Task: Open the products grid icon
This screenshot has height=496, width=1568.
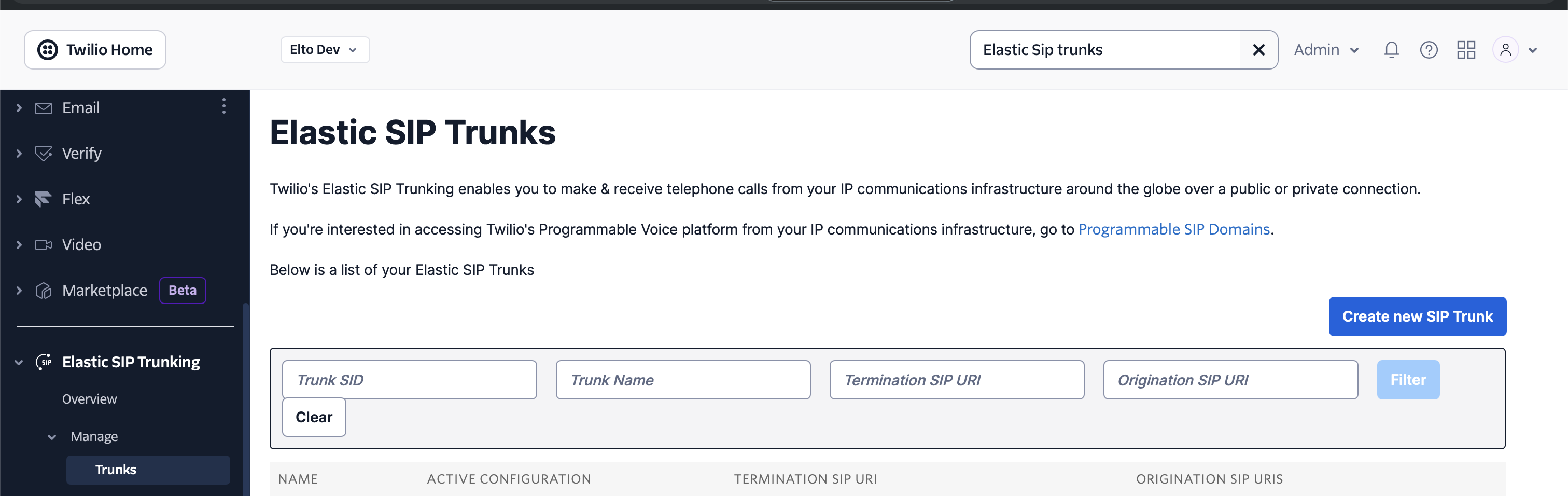Action: point(1466,50)
